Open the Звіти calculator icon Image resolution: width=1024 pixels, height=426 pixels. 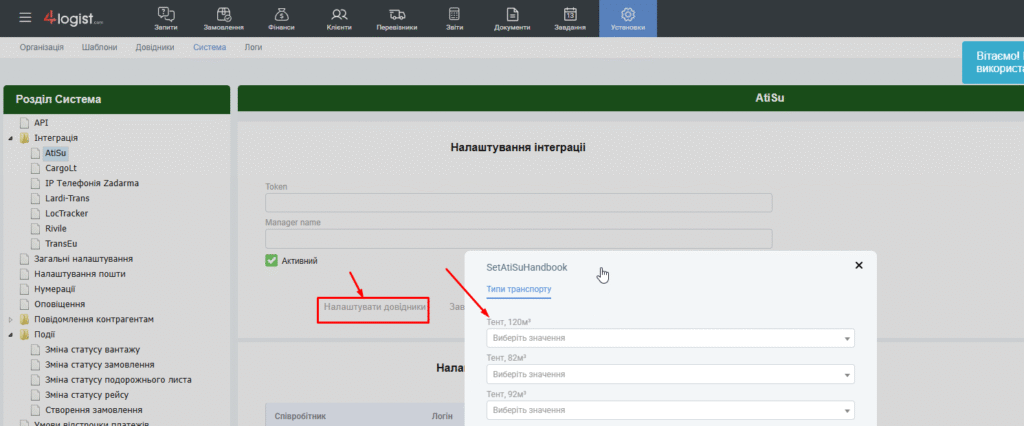click(x=454, y=18)
